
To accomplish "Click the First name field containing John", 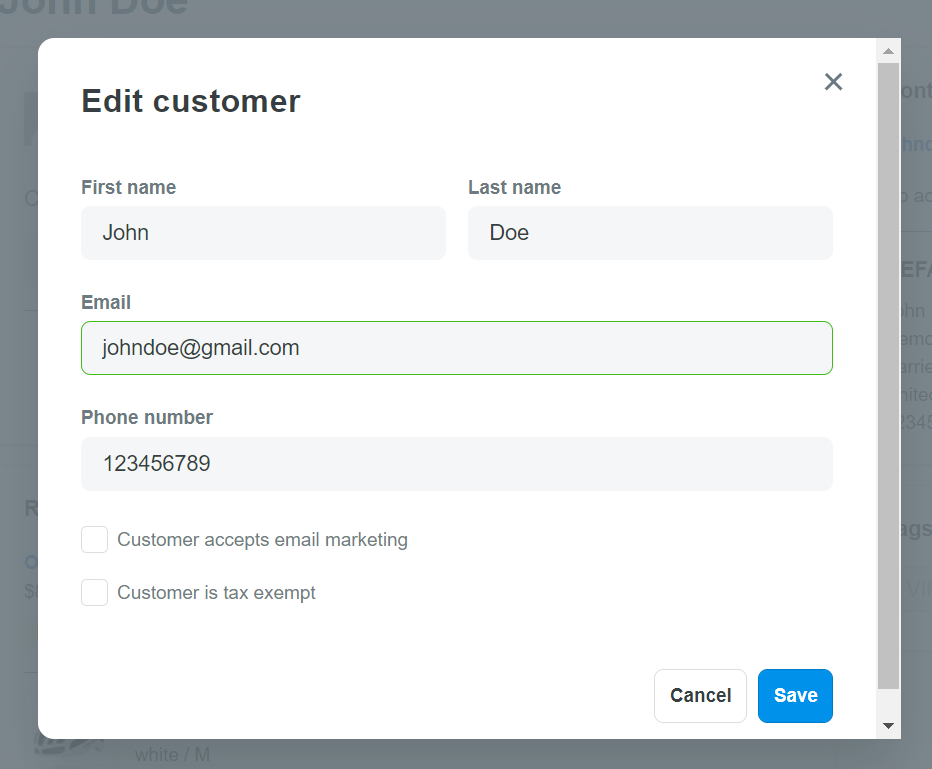I will click(263, 233).
